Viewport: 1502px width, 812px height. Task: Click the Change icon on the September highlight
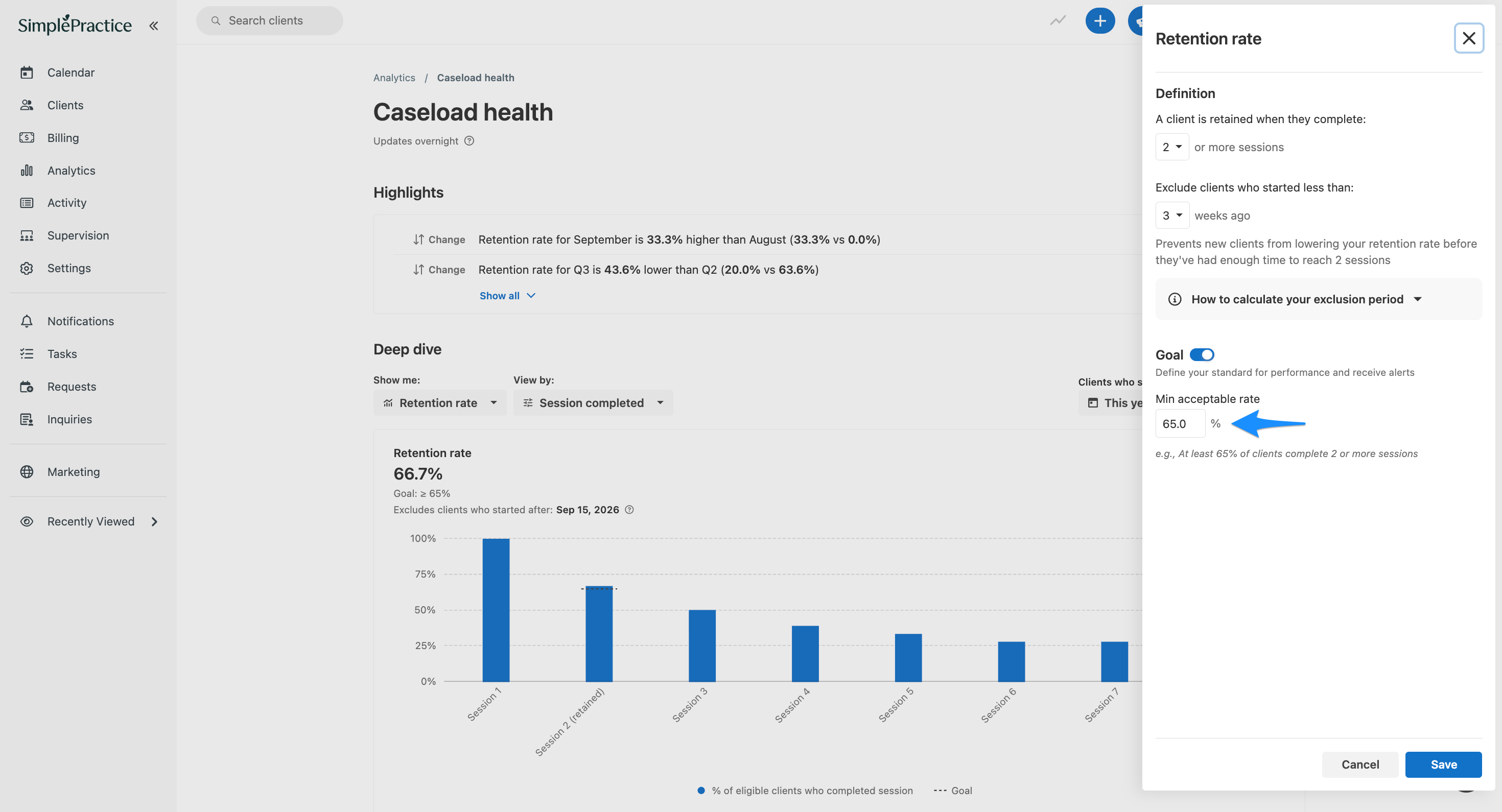click(x=418, y=240)
